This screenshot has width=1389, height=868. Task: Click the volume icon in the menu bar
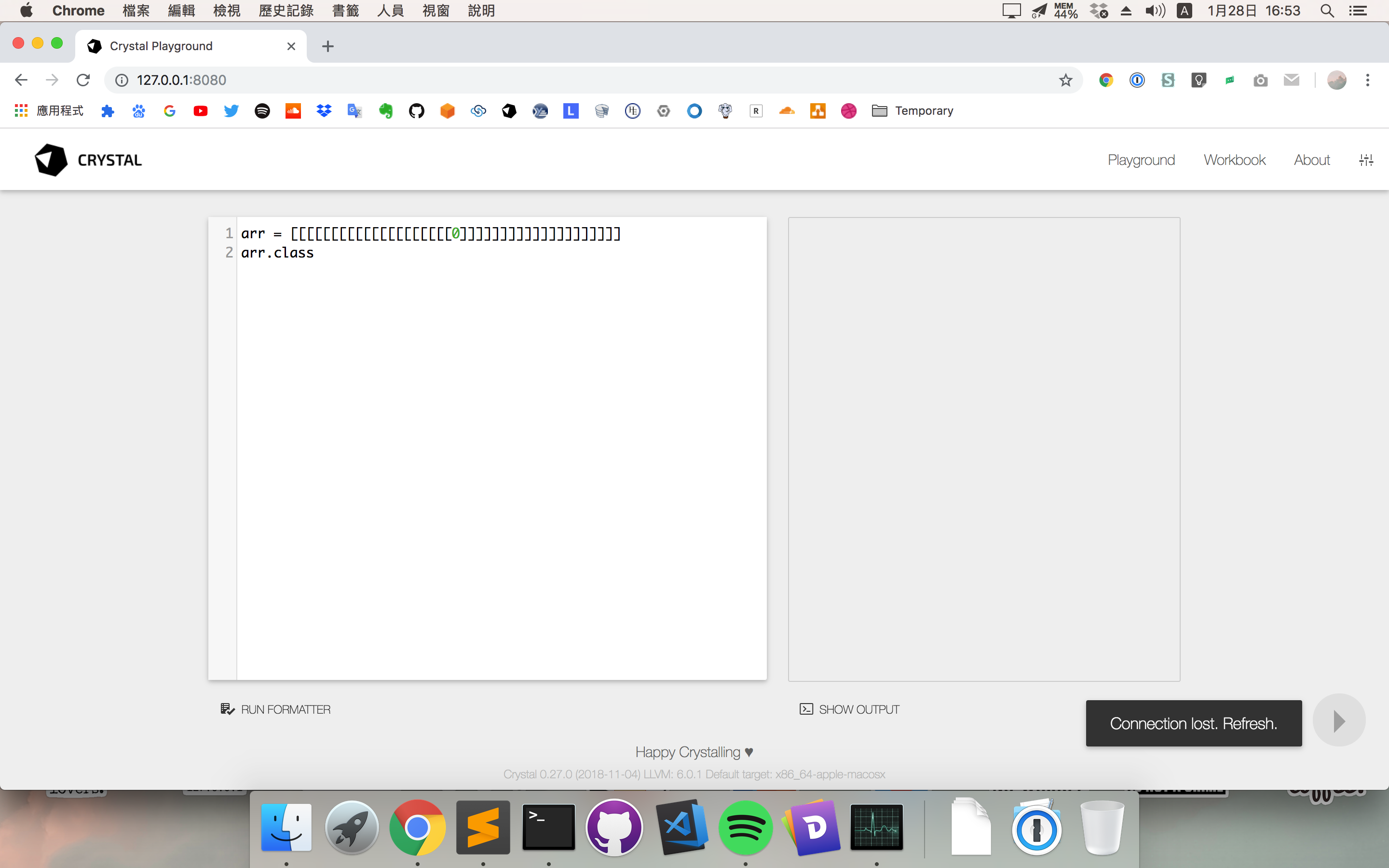[x=1155, y=11]
